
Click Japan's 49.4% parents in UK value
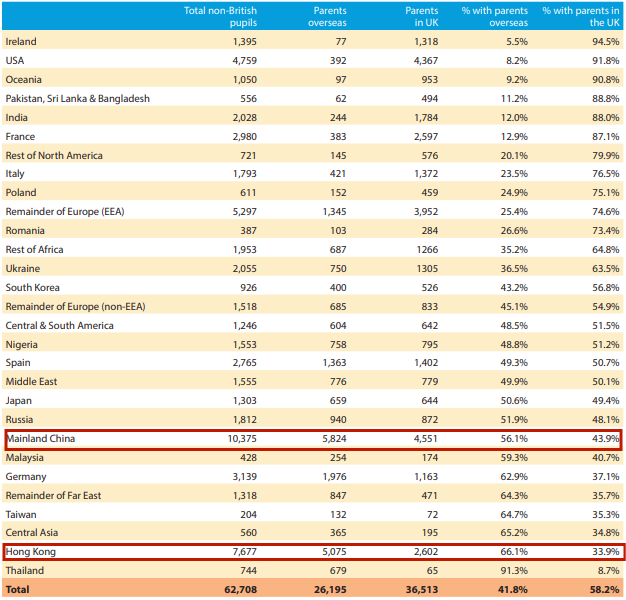(x=606, y=401)
